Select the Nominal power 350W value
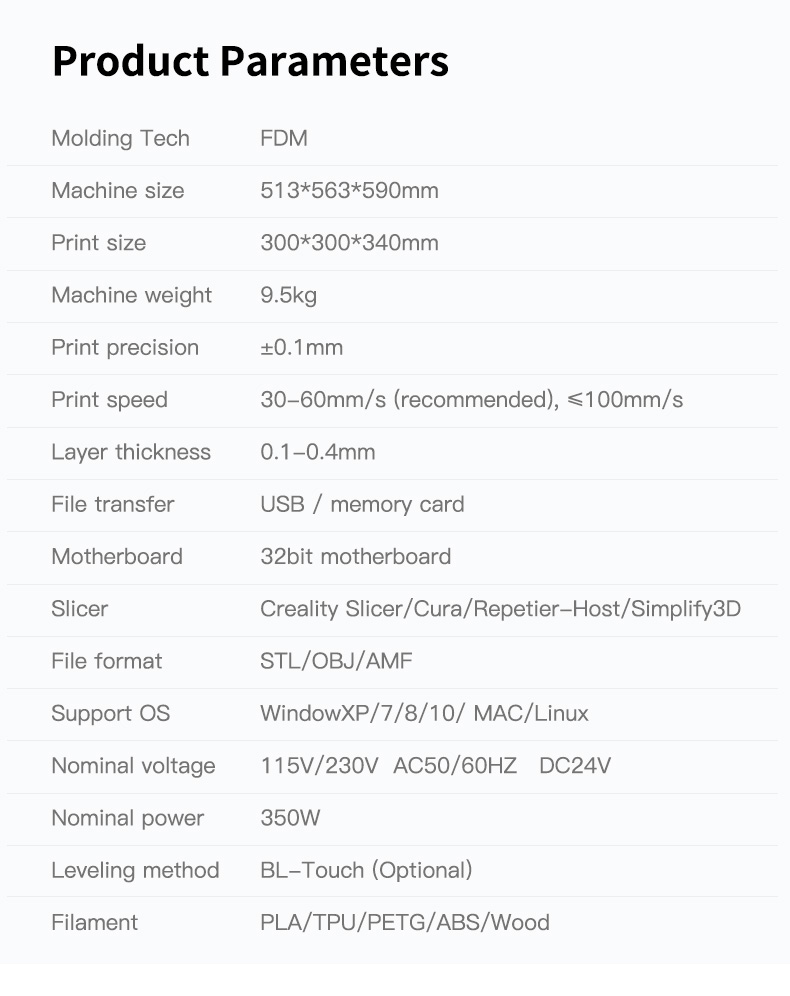790x996 pixels. click(290, 818)
